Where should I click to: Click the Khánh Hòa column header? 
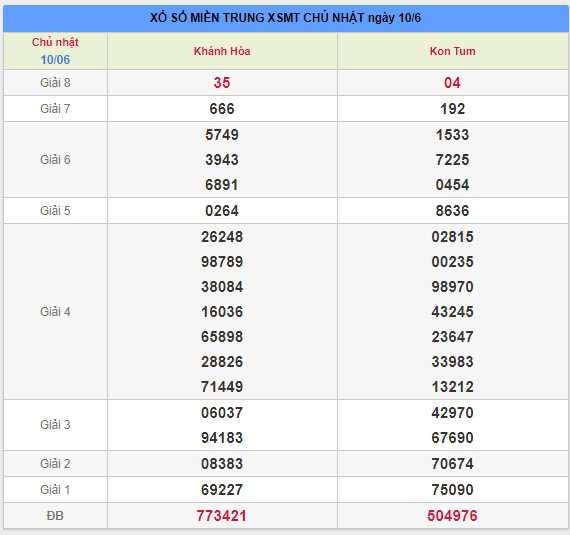pyautogui.click(x=222, y=51)
